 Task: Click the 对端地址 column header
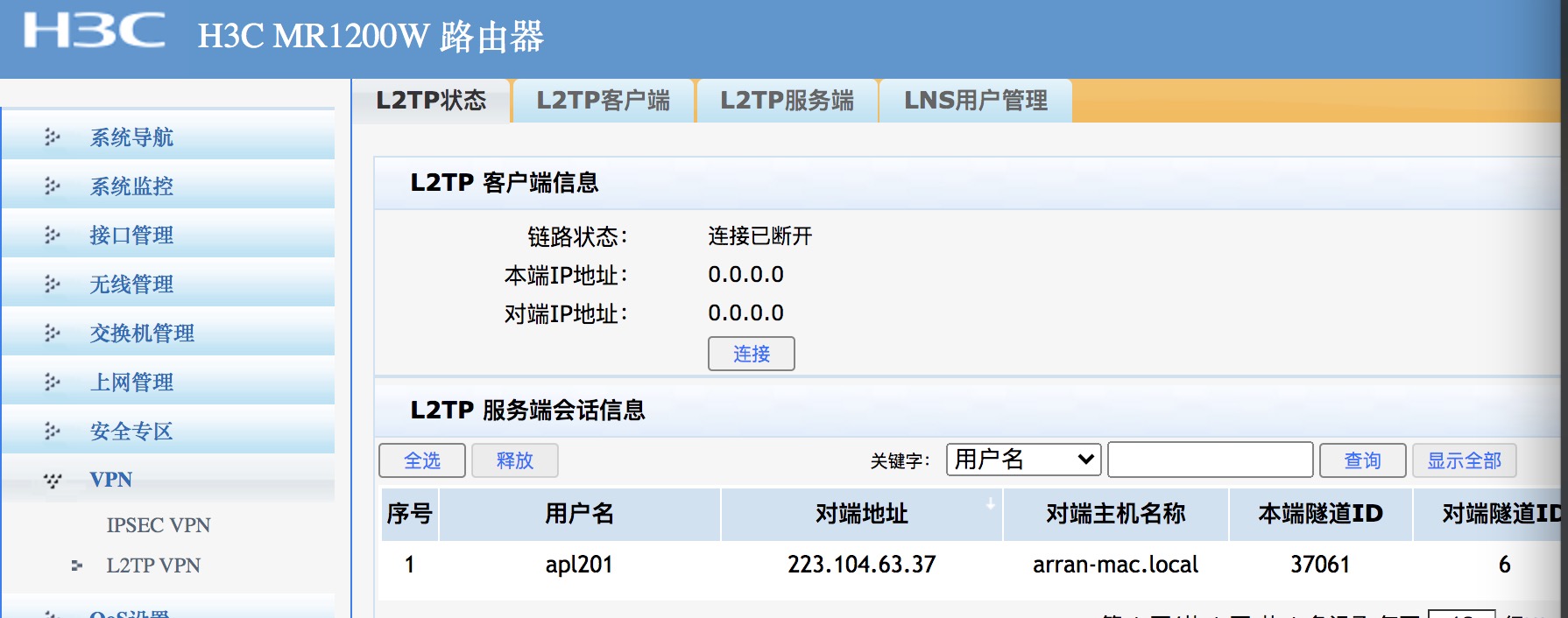click(x=862, y=514)
